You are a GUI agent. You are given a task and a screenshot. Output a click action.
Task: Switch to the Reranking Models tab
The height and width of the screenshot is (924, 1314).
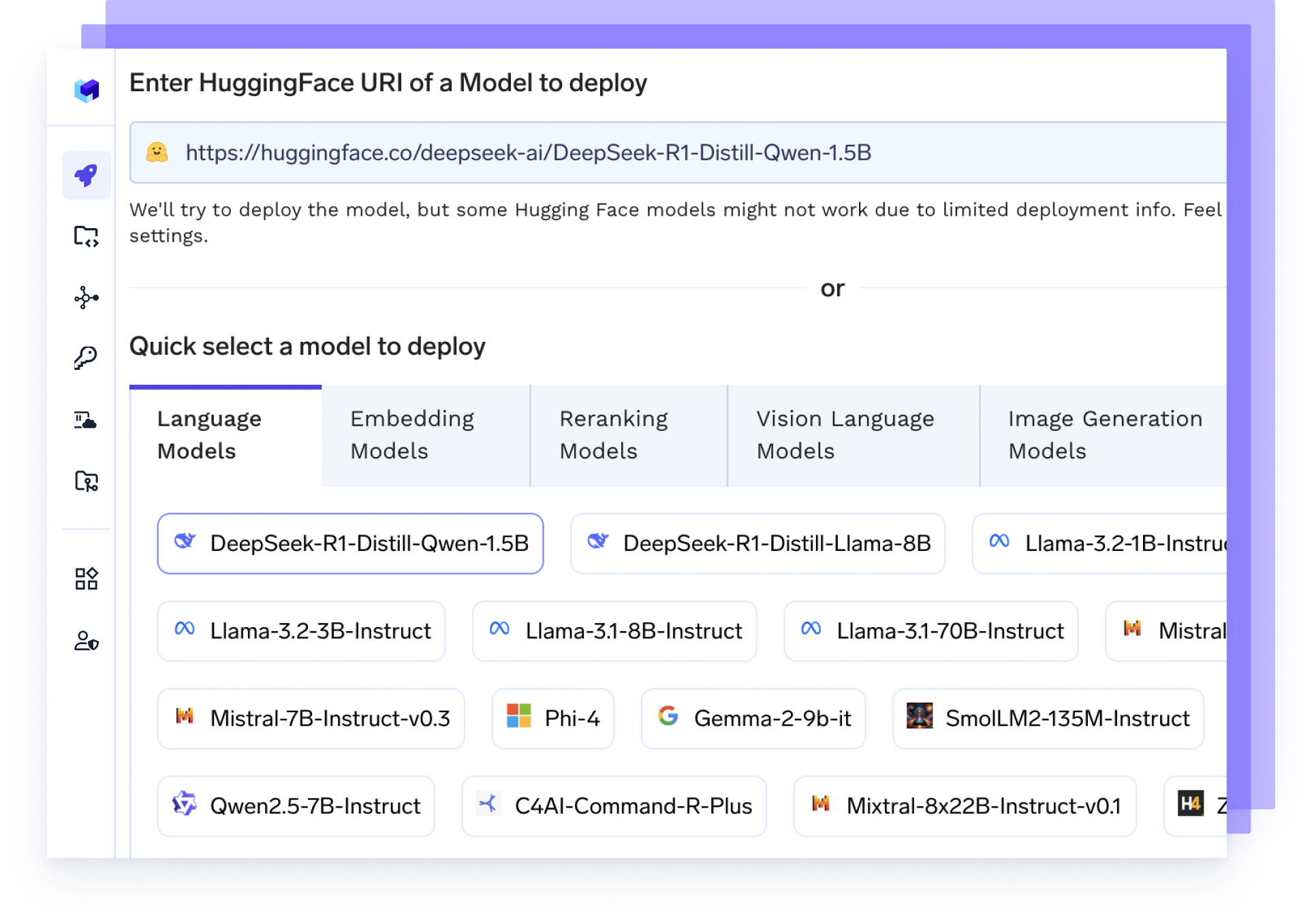point(629,435)
